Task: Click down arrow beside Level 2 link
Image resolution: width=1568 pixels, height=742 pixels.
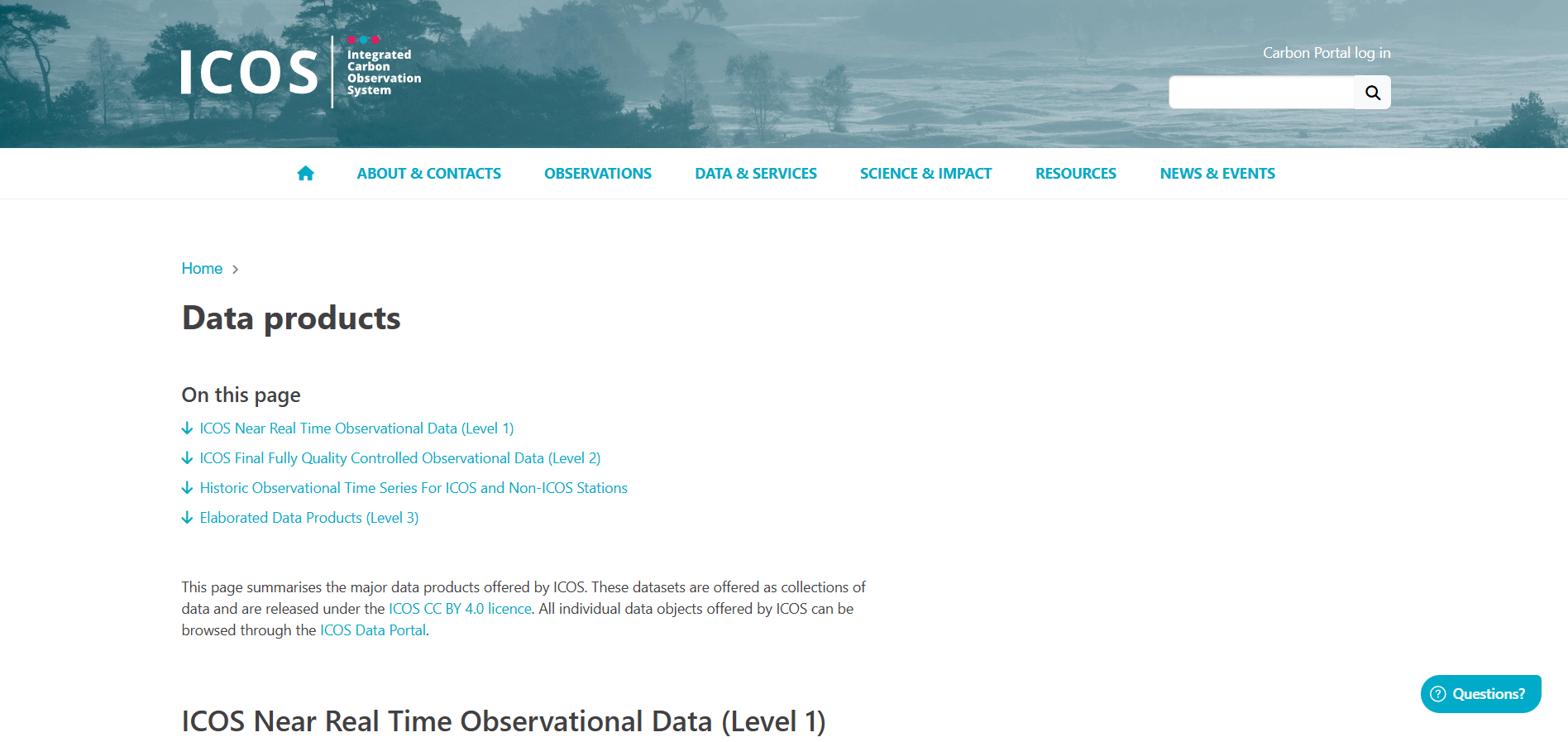Action: [x=187, y=458]
